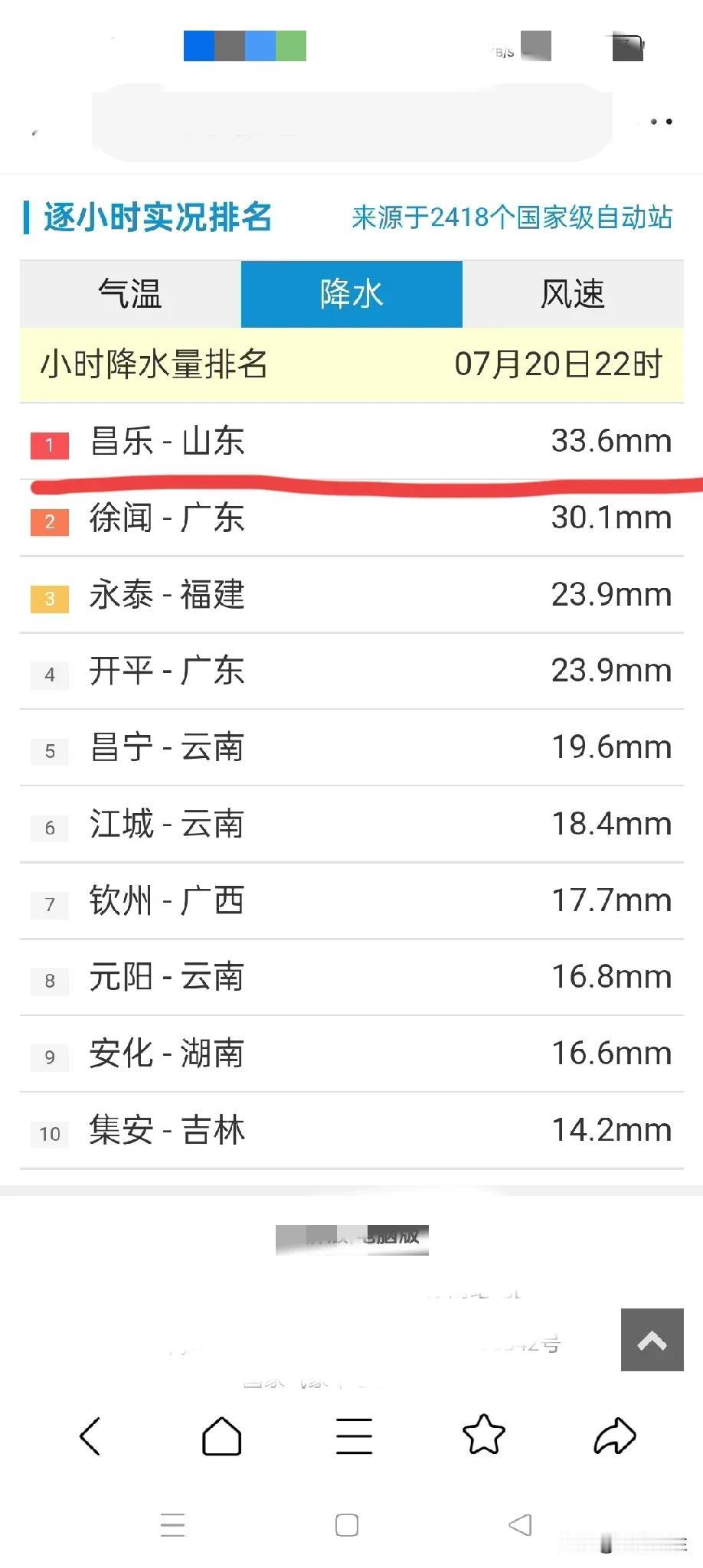Share page using the share arrow icon
This screenshot has height=1568, width=703.
(x=615, y=1436)
